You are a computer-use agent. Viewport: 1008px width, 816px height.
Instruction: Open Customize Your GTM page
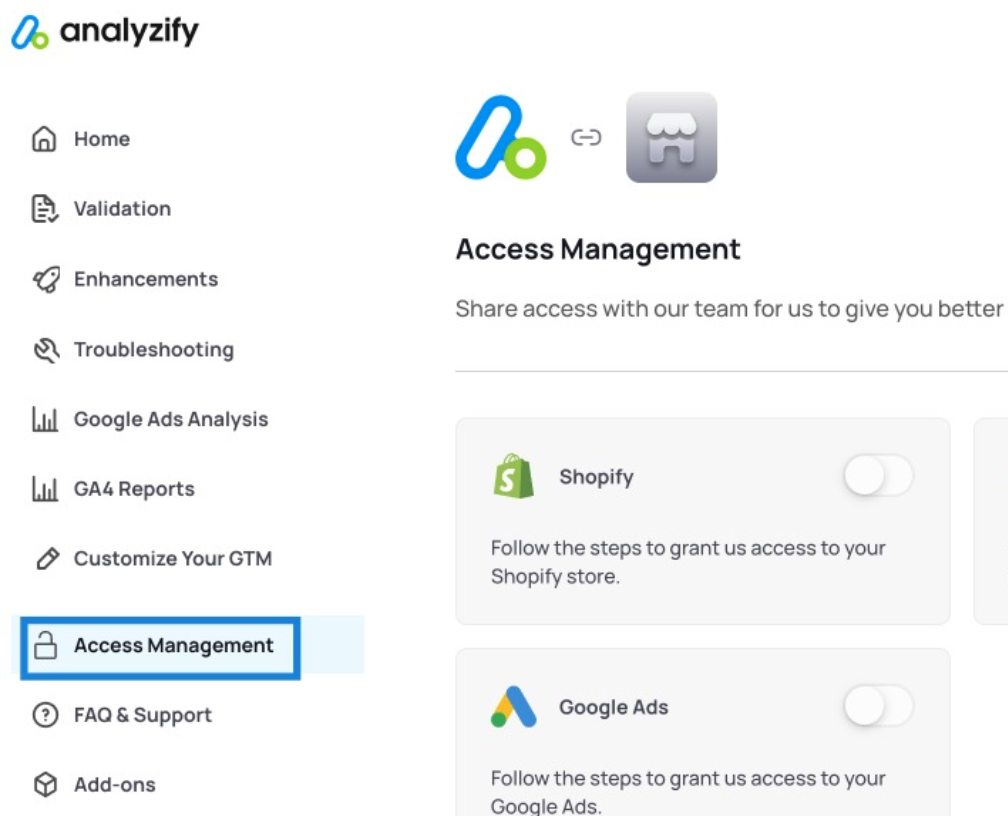click(173, 559)
